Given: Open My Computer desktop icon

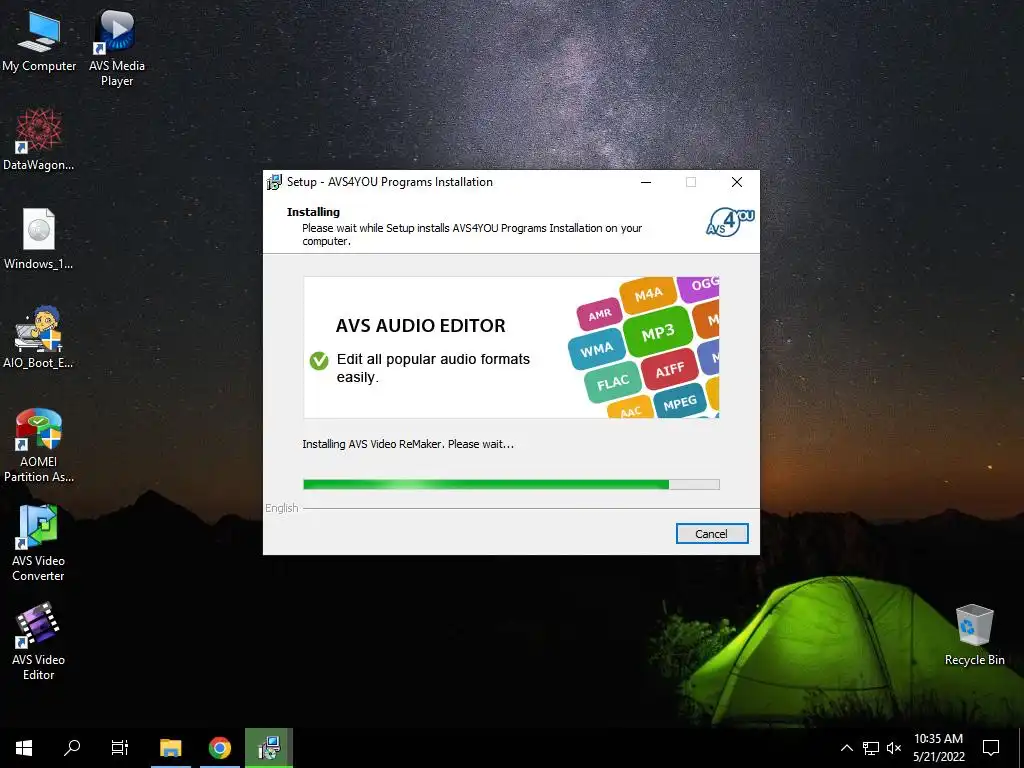Looking at the screenshot, I should click(39, 40).
